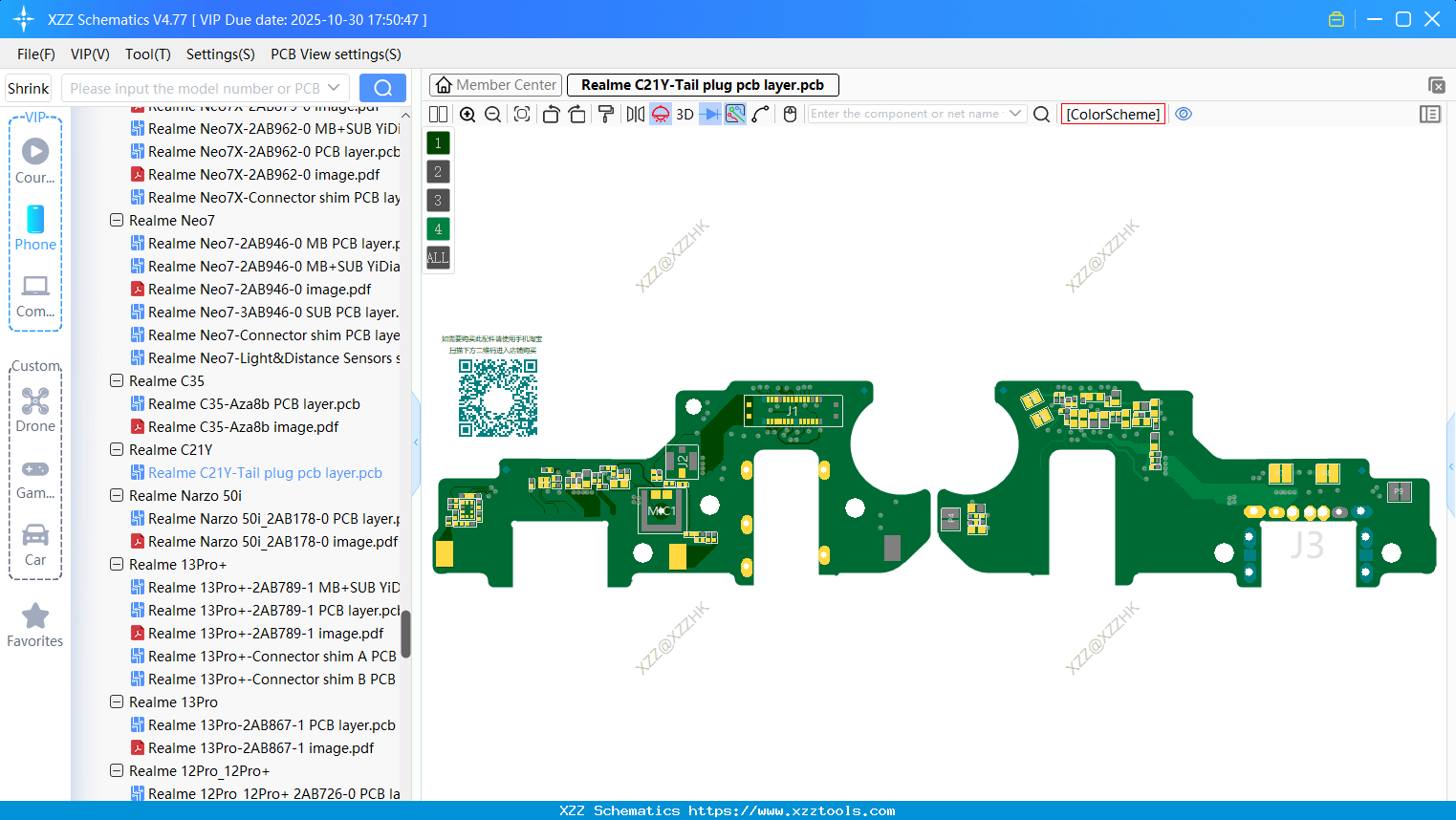Screen dimensions: 1456x820
Task: Click the close-tabs icon near the tab bar
Action: click(x=1436, y=85)
